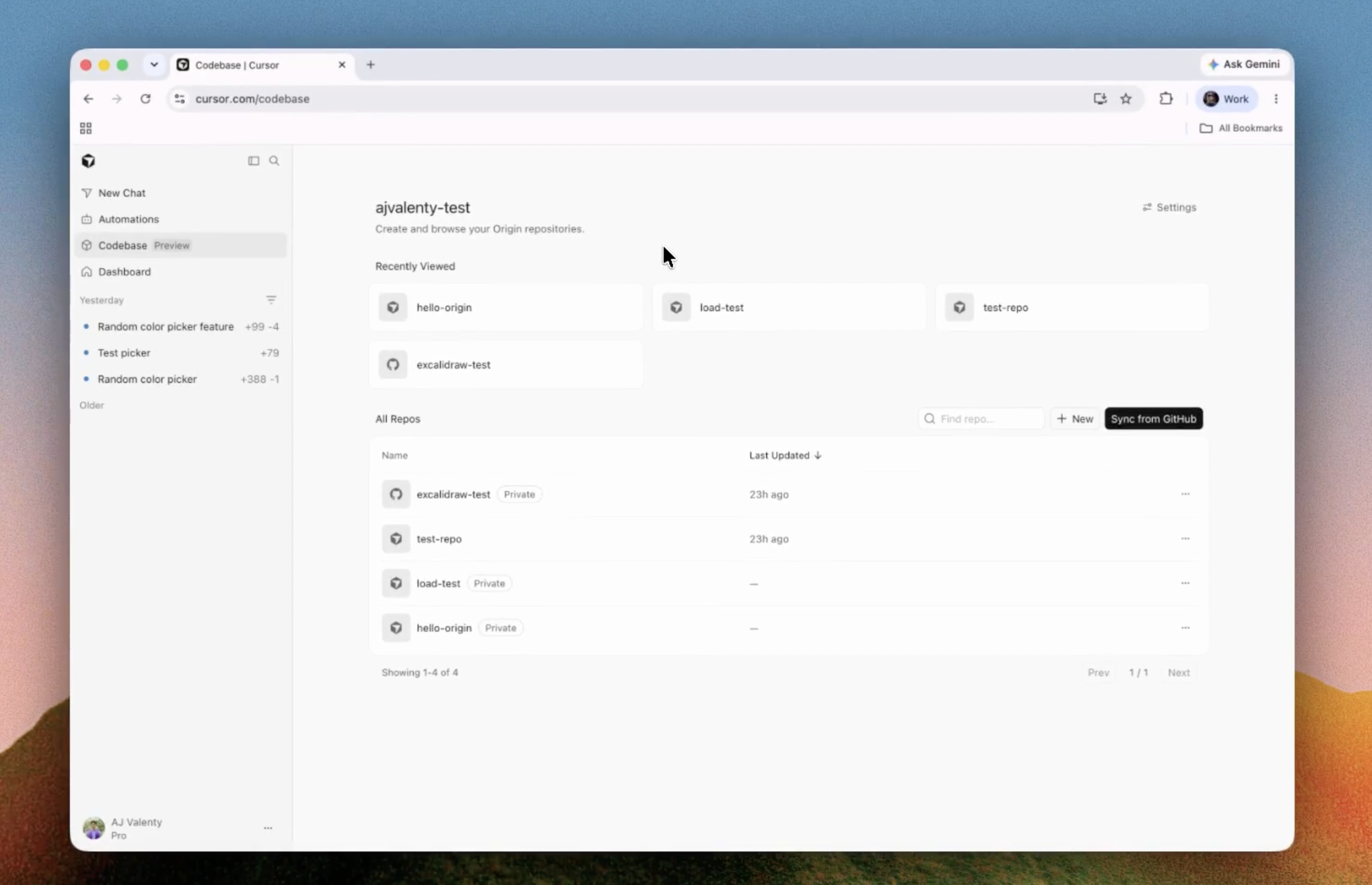Open load-test in All Repos table
1372x885 pixels.
(x=438, y=583)
